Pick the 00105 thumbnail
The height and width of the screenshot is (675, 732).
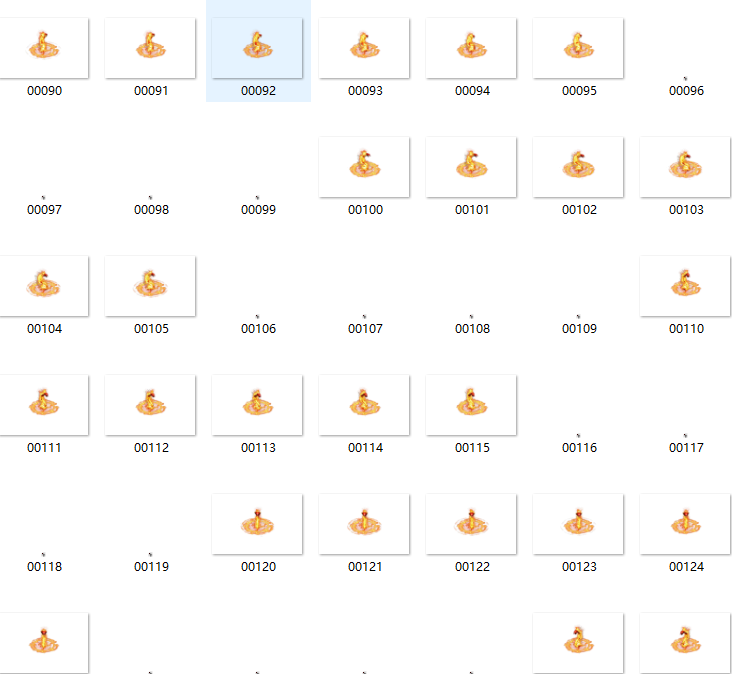(150, 286)
